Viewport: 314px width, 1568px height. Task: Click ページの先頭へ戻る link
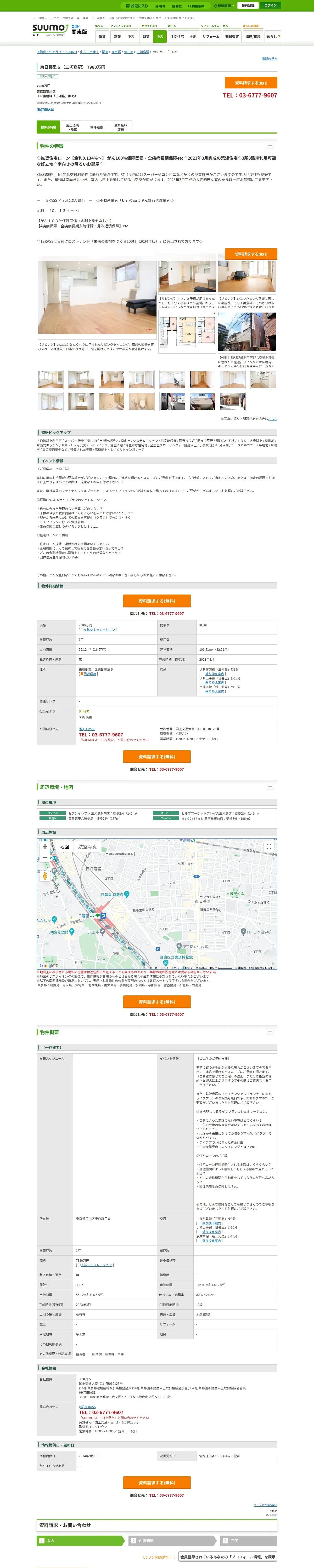pos(265,1505)
